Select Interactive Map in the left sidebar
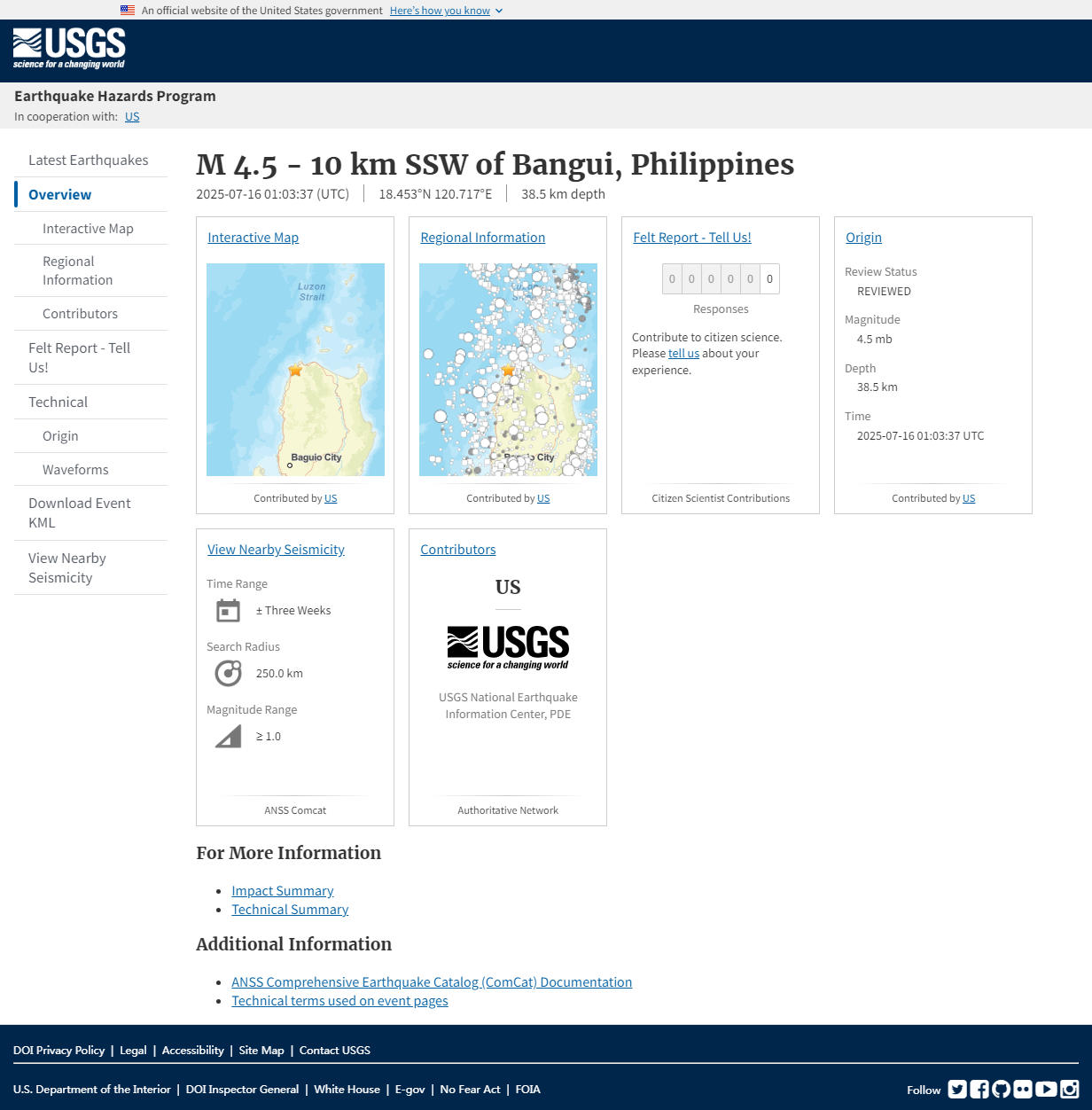The height and width of the screenshot is (1110, 1092). point(88,229)
